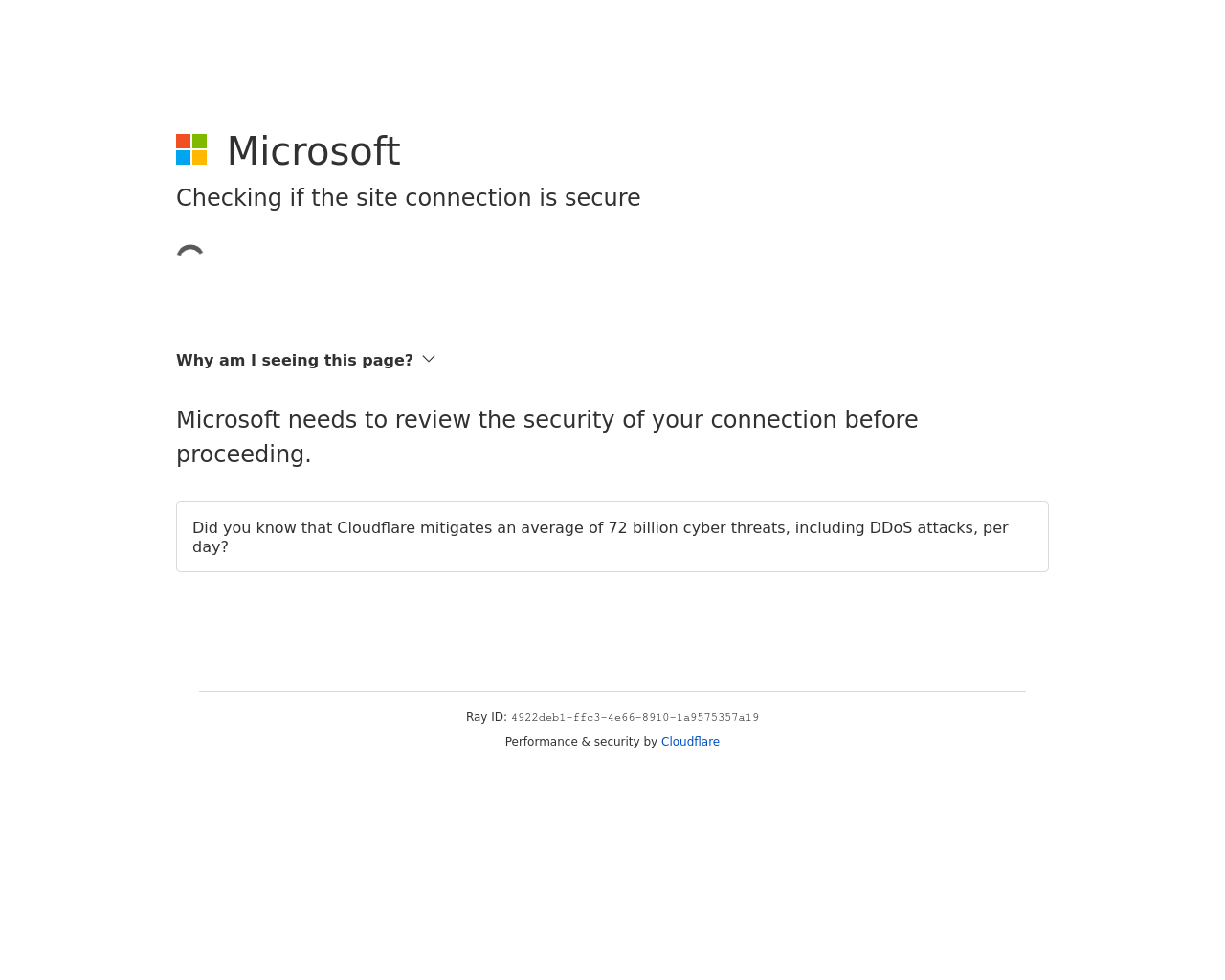Click the "Checking if the site connection is secure" heading
Viewport: 1225px width, 980px height.
pyautogui.click(x=408, y=198)
